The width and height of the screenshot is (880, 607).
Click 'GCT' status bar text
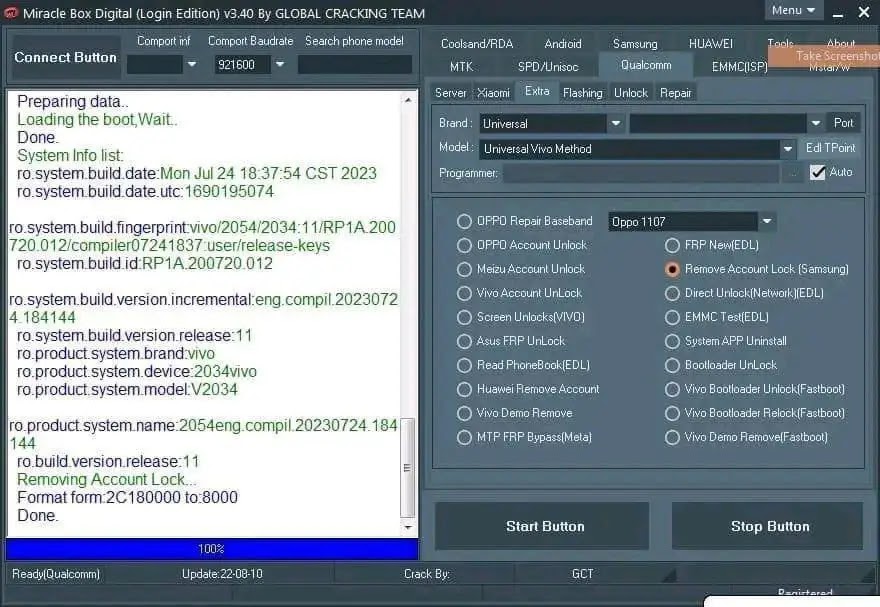pyautogui.click(x=583, y=574)
